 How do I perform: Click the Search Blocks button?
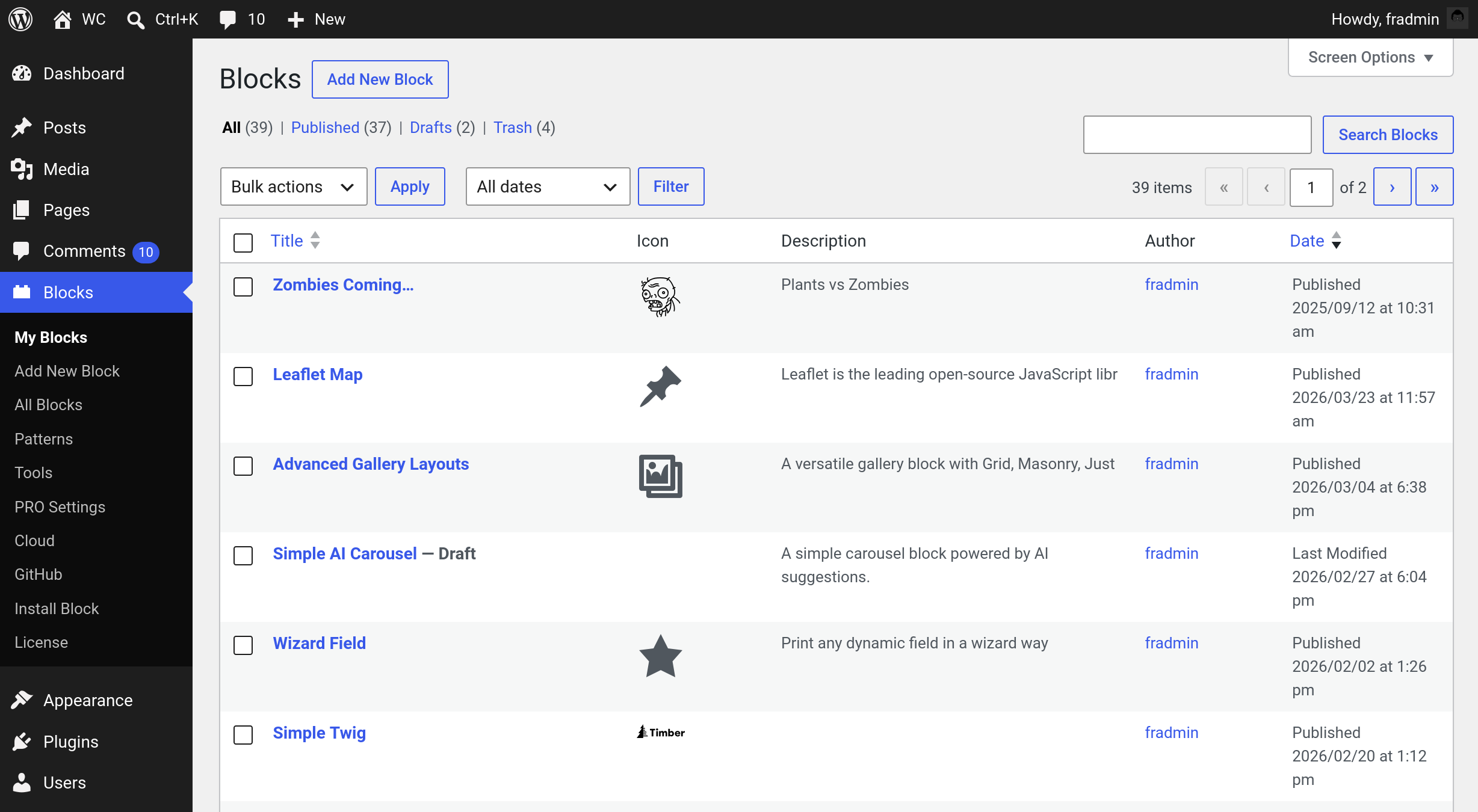(x=1388, y=135)
